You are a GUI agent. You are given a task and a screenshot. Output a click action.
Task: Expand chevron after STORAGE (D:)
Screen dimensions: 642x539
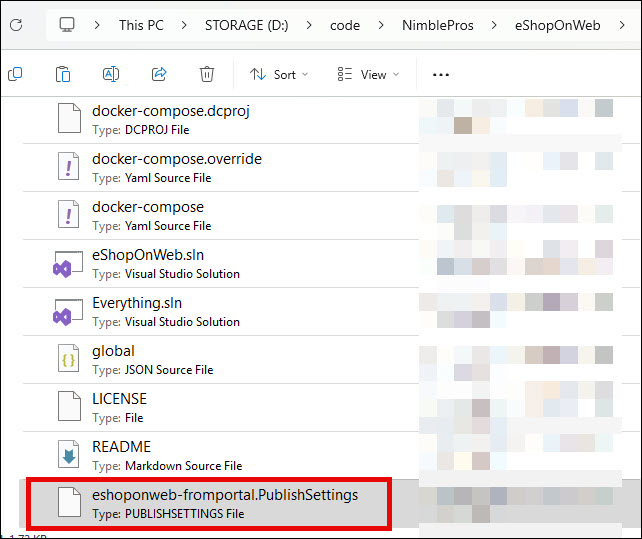point(309,25)
